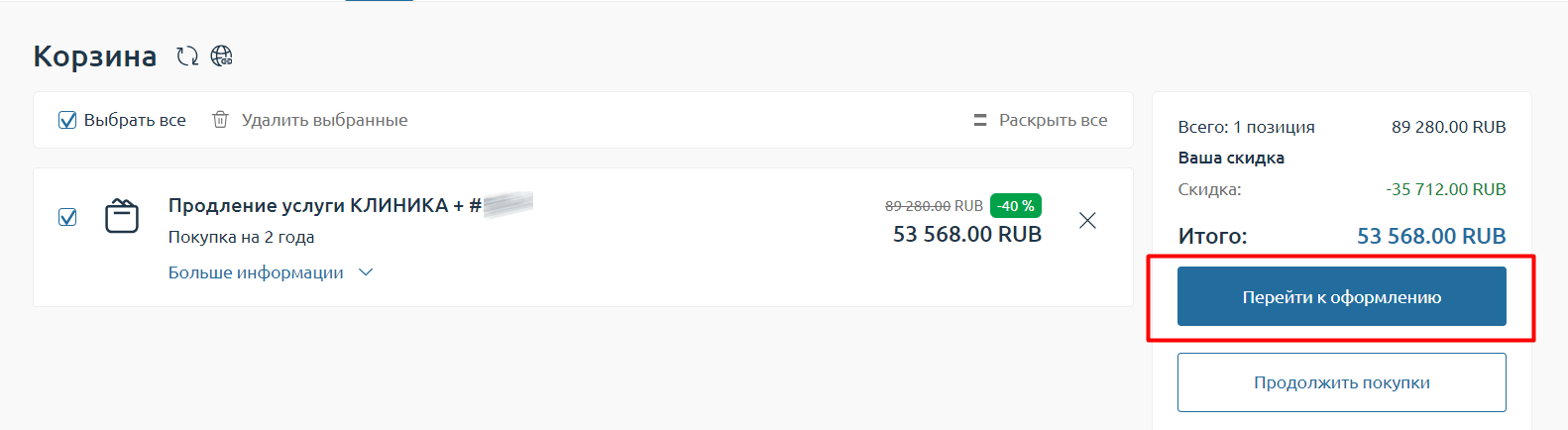
Task: Click the blue Итого amount 53 568.00 RUB
Action: tap(1430, 236)
